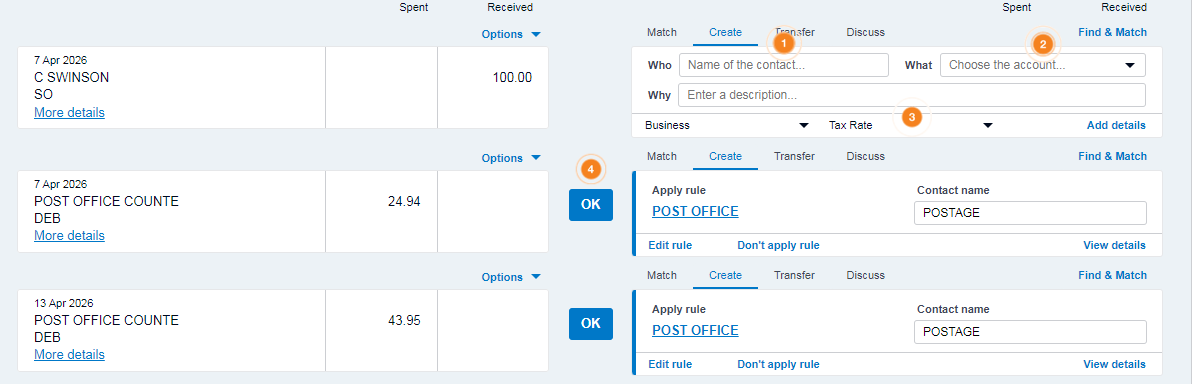
Task: Click in the Who contact name field
Action: 784,65
